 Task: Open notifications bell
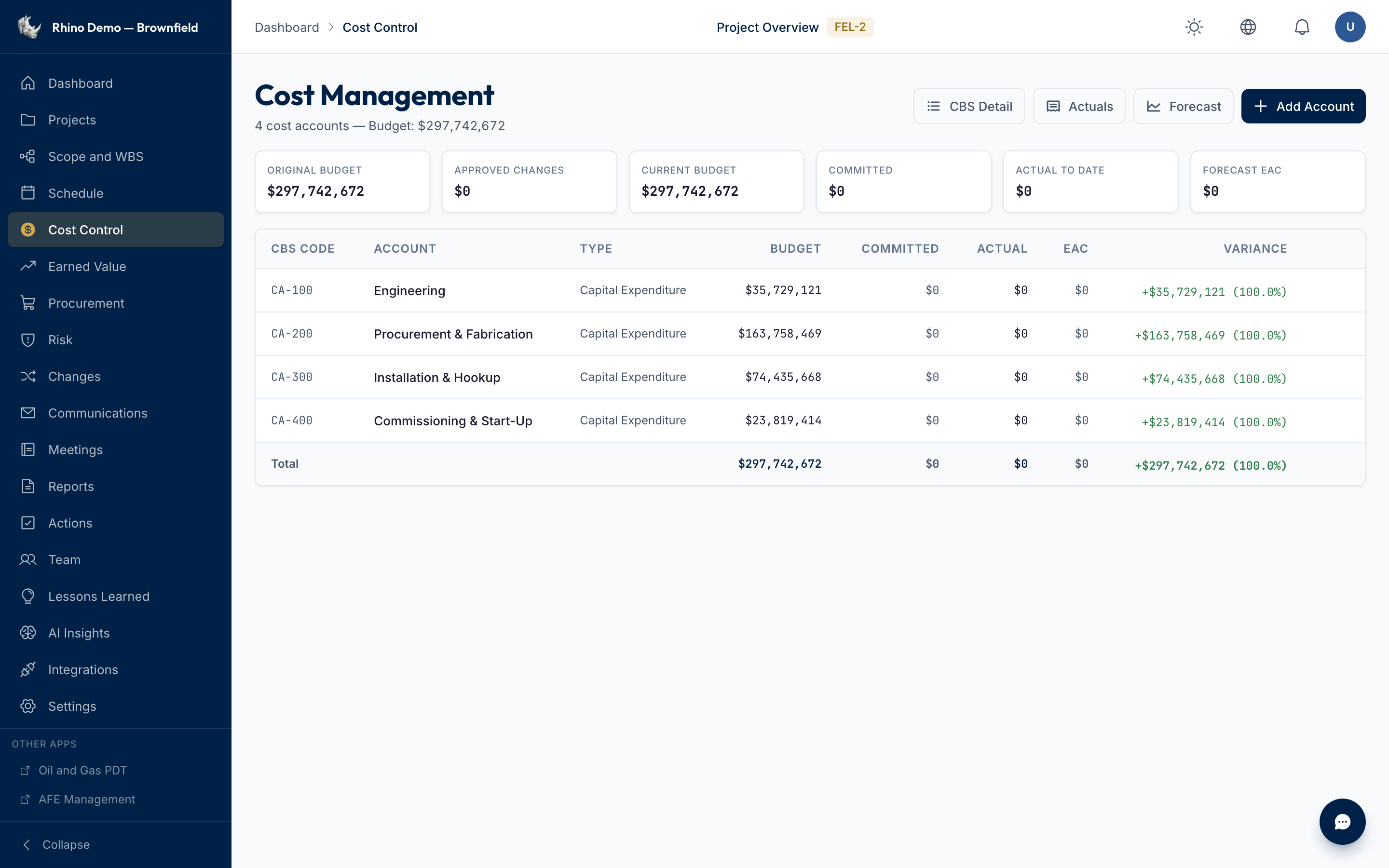(x=1302, y=27)
